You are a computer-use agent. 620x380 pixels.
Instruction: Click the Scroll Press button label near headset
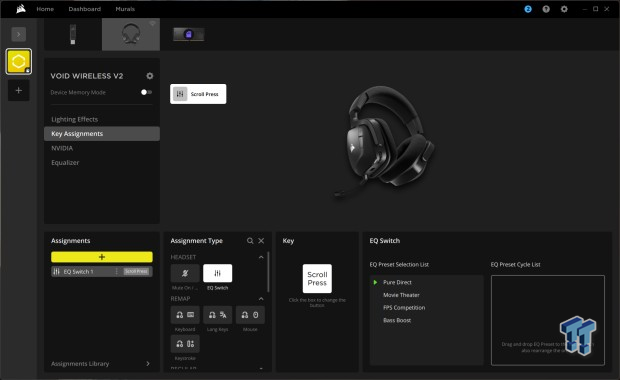198,94
